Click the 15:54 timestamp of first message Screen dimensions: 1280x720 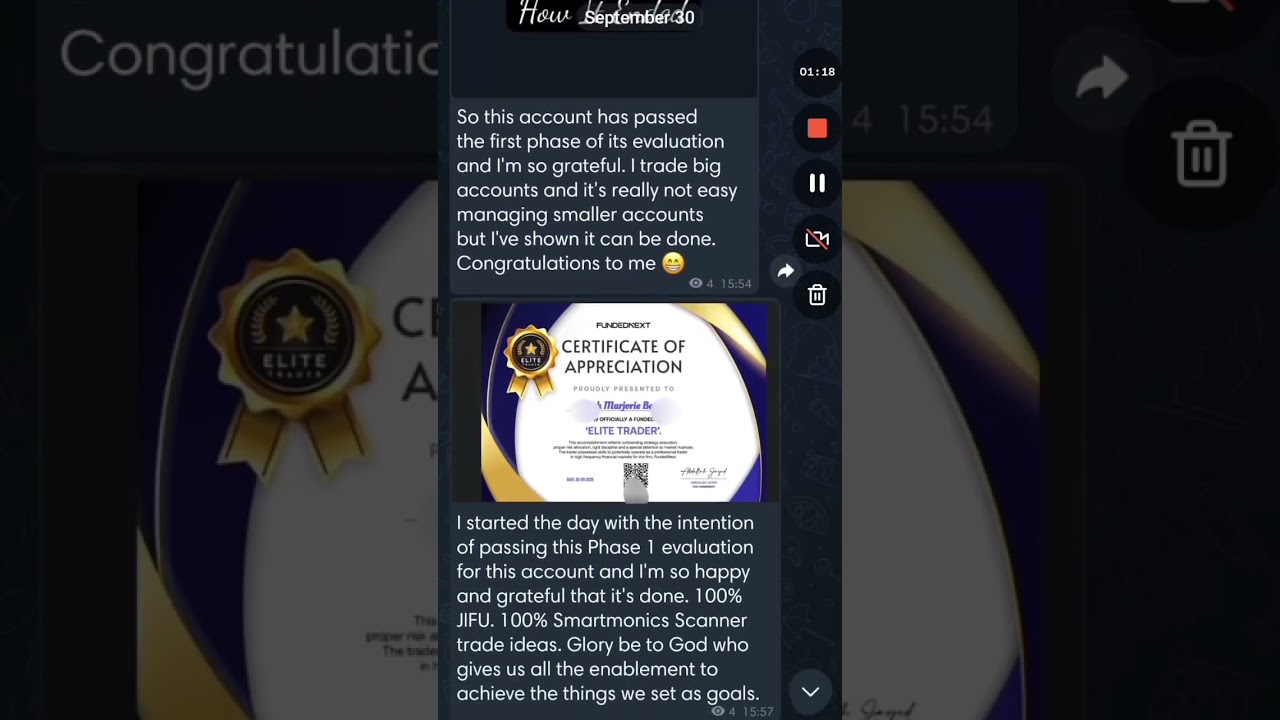[x=736, y=284]
